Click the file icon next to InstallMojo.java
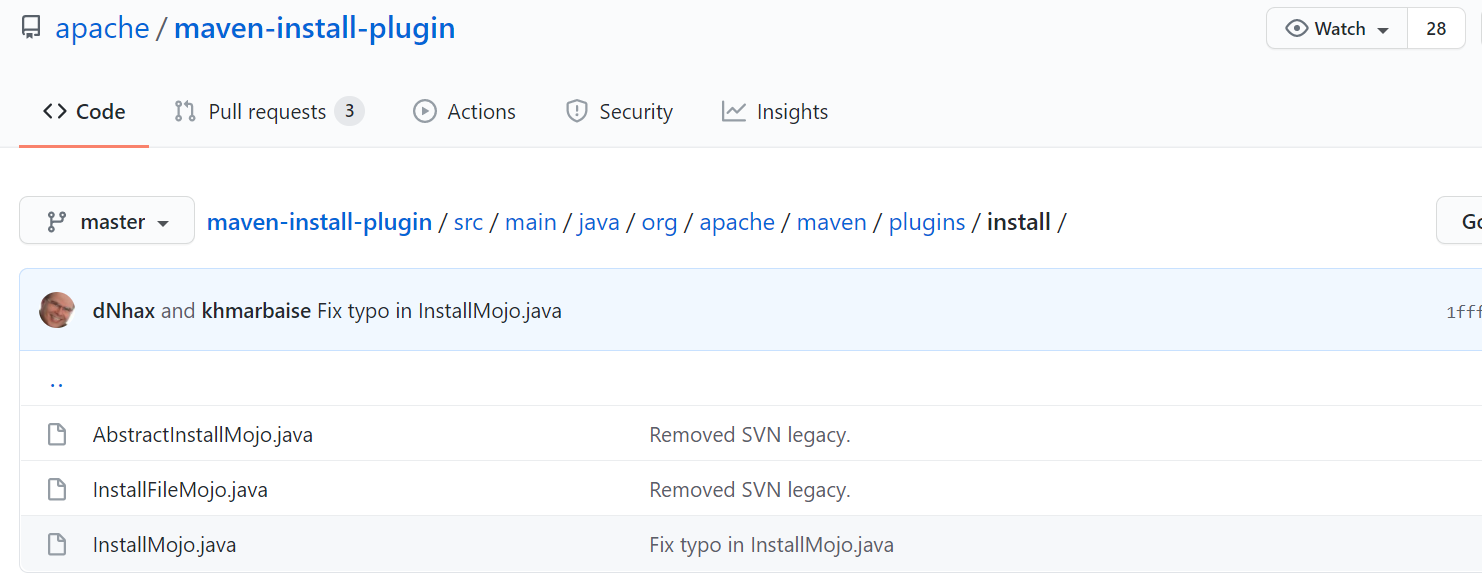The image size is (1482, 588). [57, 545]
